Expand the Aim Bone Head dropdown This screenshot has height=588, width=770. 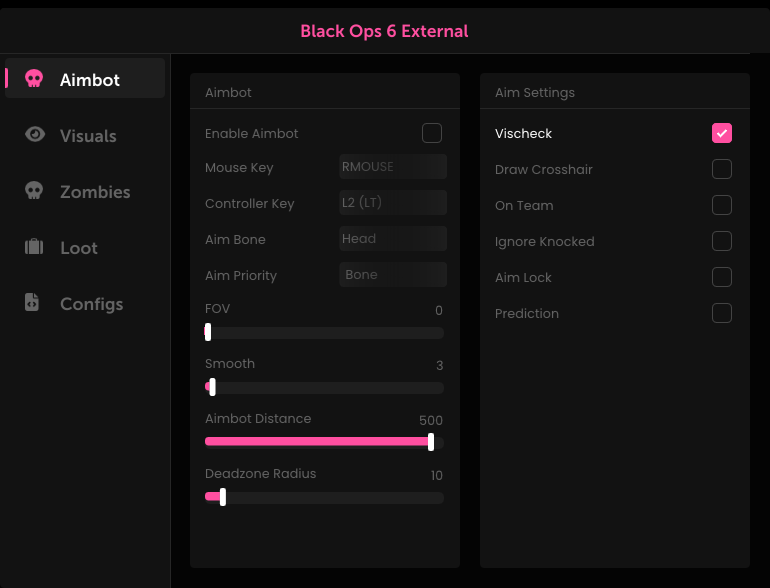point(392,239)
